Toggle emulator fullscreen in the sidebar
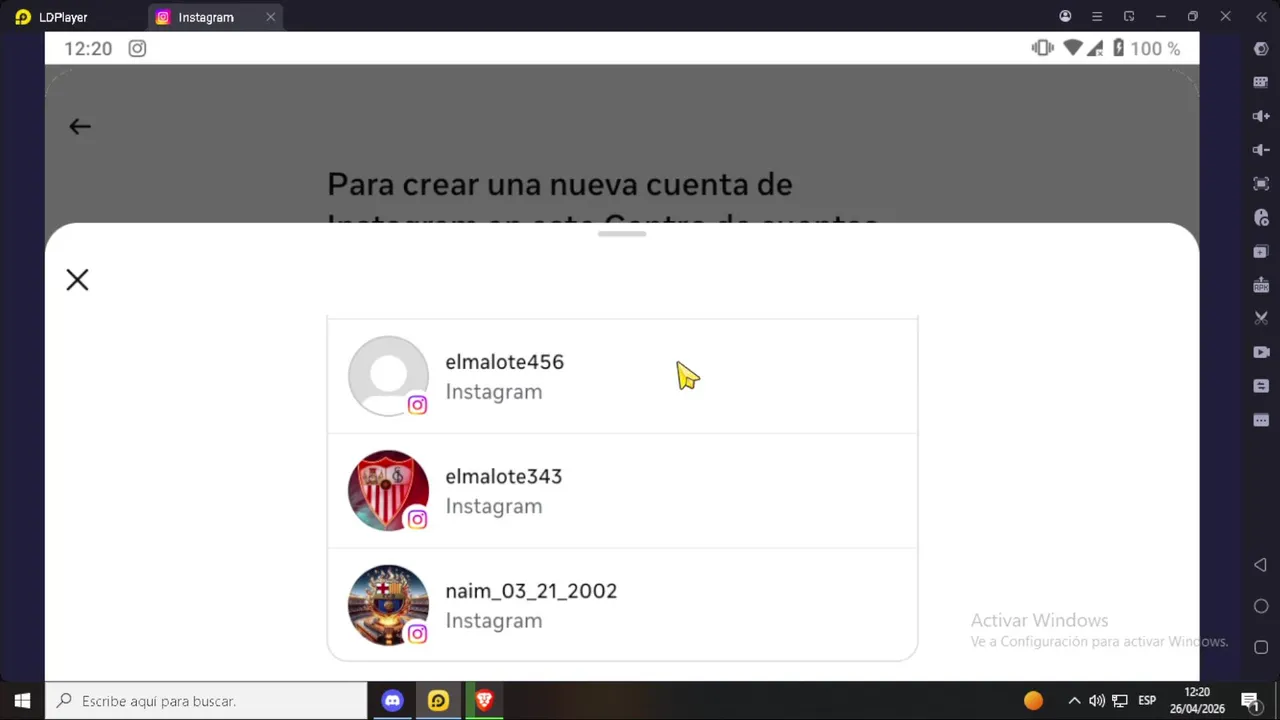 click(1261, 184)
